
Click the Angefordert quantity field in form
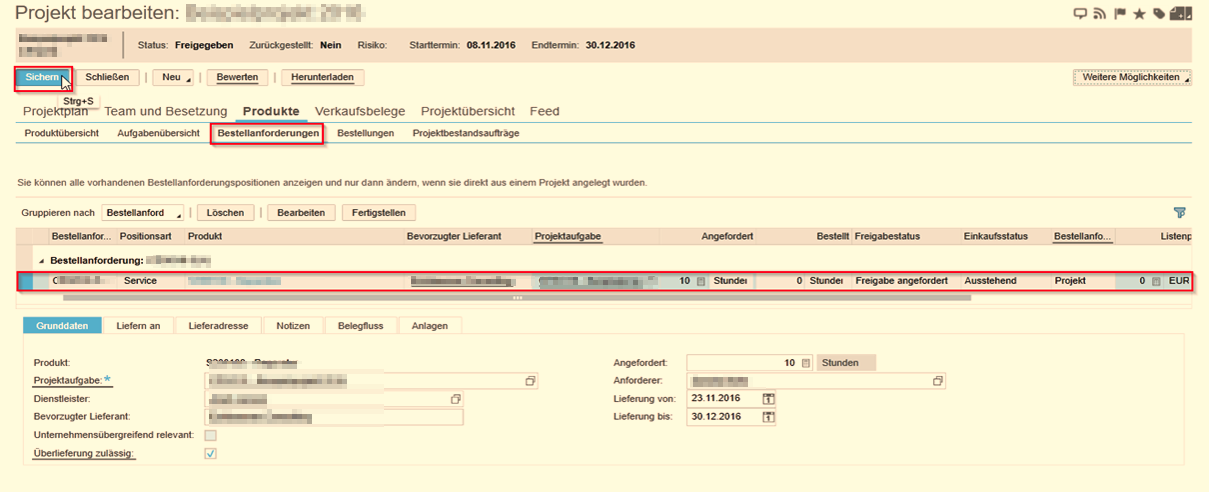pos(750,363)
